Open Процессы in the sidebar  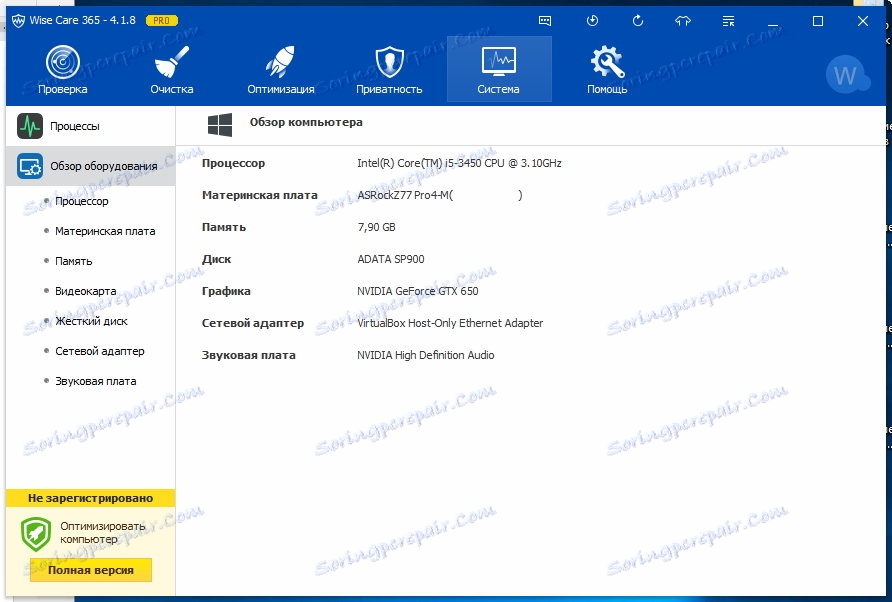90,126
